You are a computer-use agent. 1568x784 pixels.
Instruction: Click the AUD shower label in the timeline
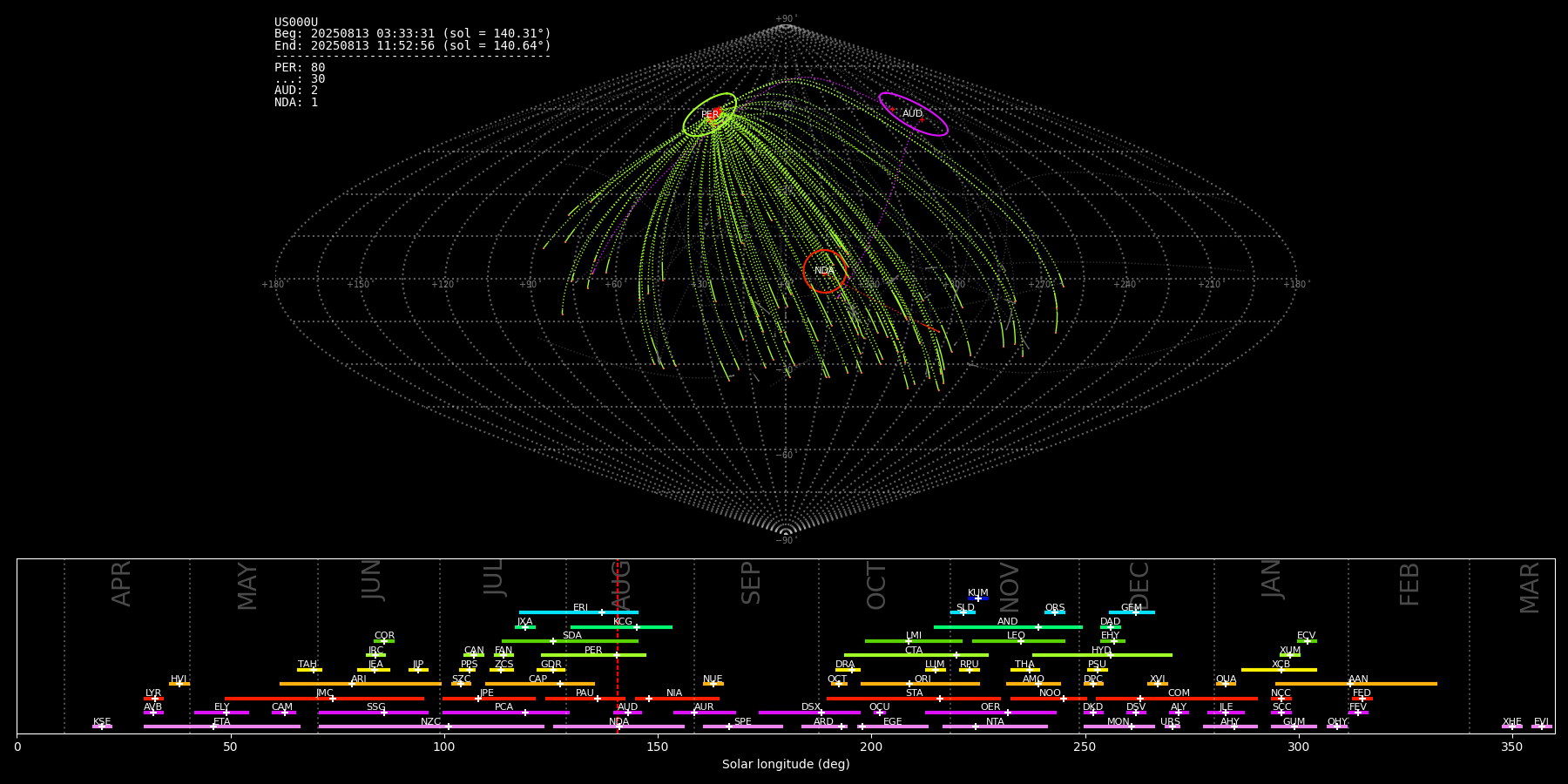click(x=627, y=707)
